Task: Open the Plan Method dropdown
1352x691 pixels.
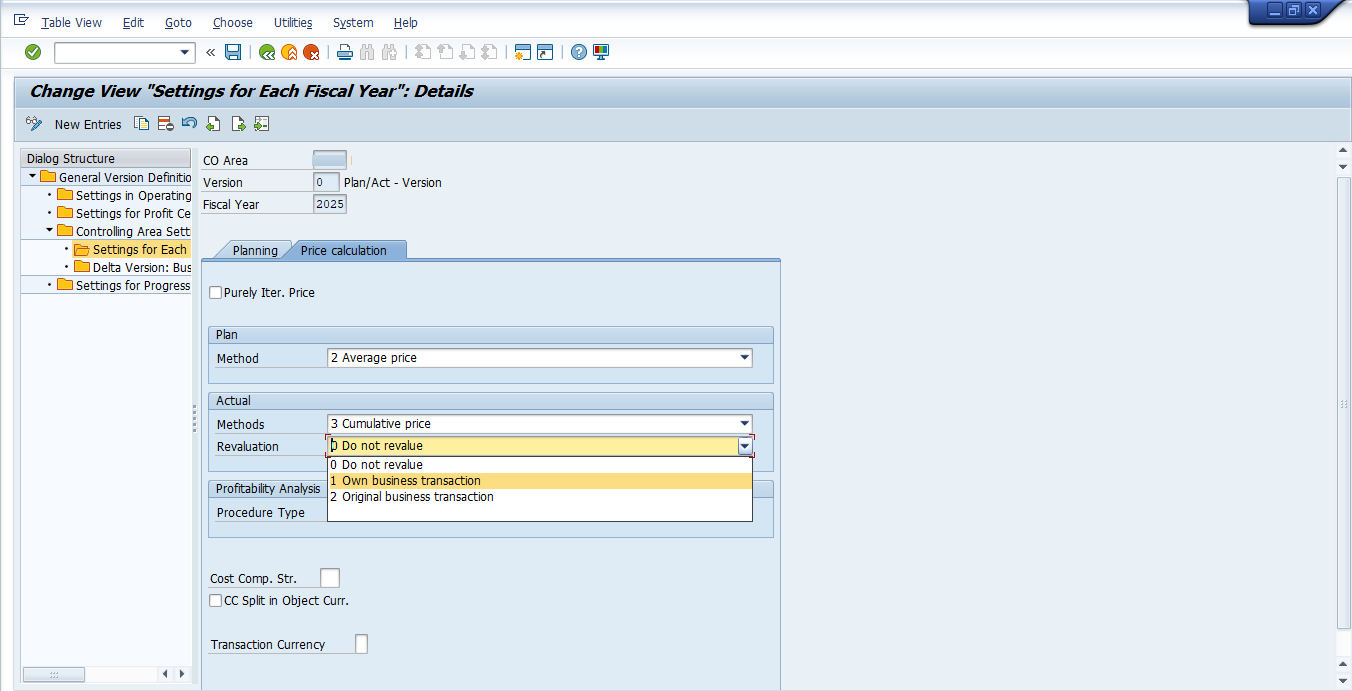Action: click(744, 358)
